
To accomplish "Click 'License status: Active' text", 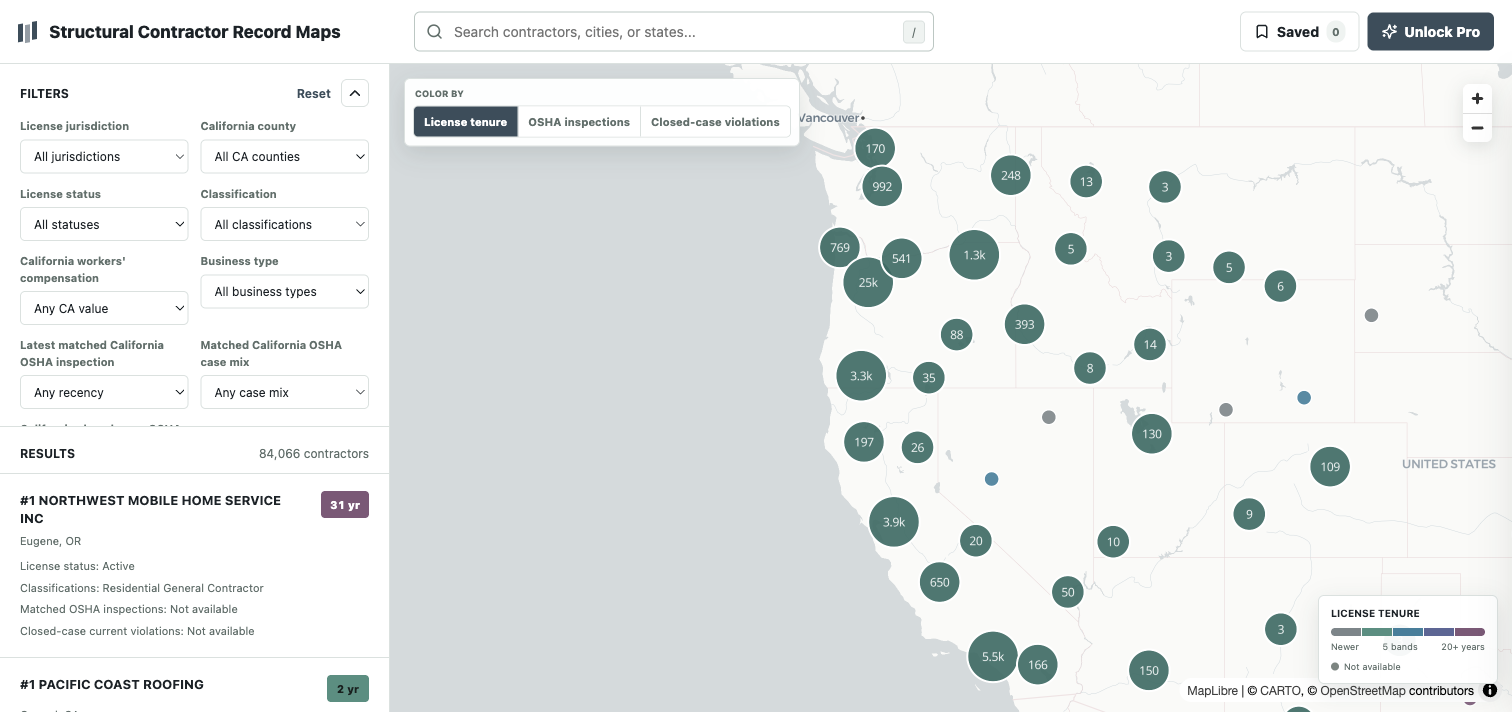I will point(77,566).
